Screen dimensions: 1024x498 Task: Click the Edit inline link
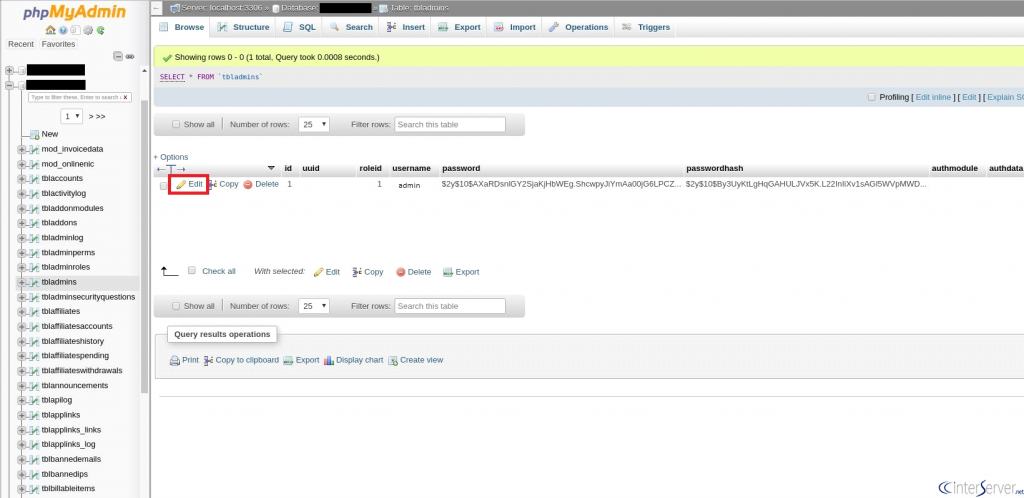pyautogui.click(x=933, y=97)
